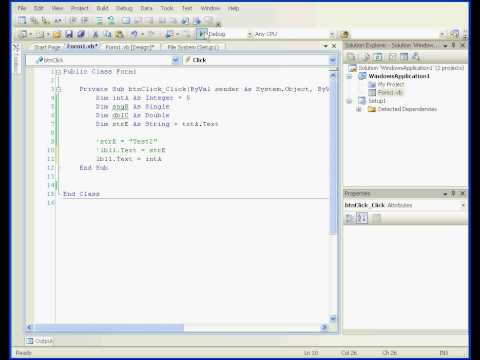Click the Undo arrow icon
480x360 pixels.
(134, 34)
